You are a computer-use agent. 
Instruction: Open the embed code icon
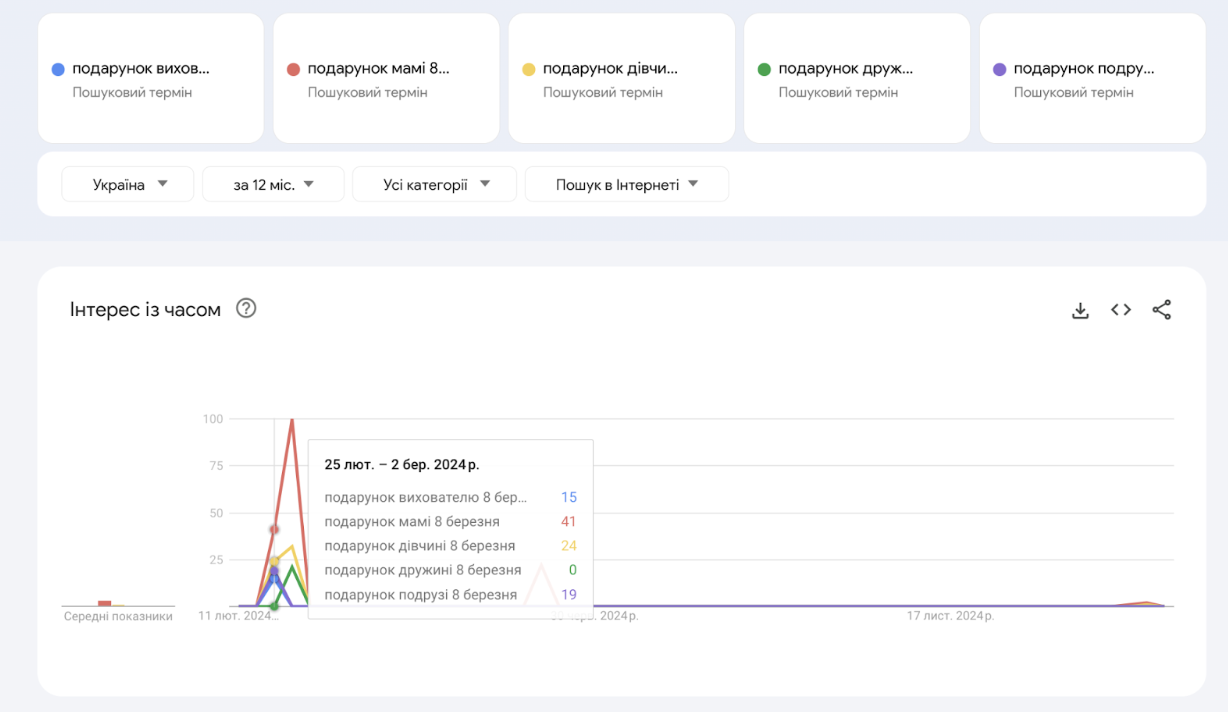(1121, 310)
